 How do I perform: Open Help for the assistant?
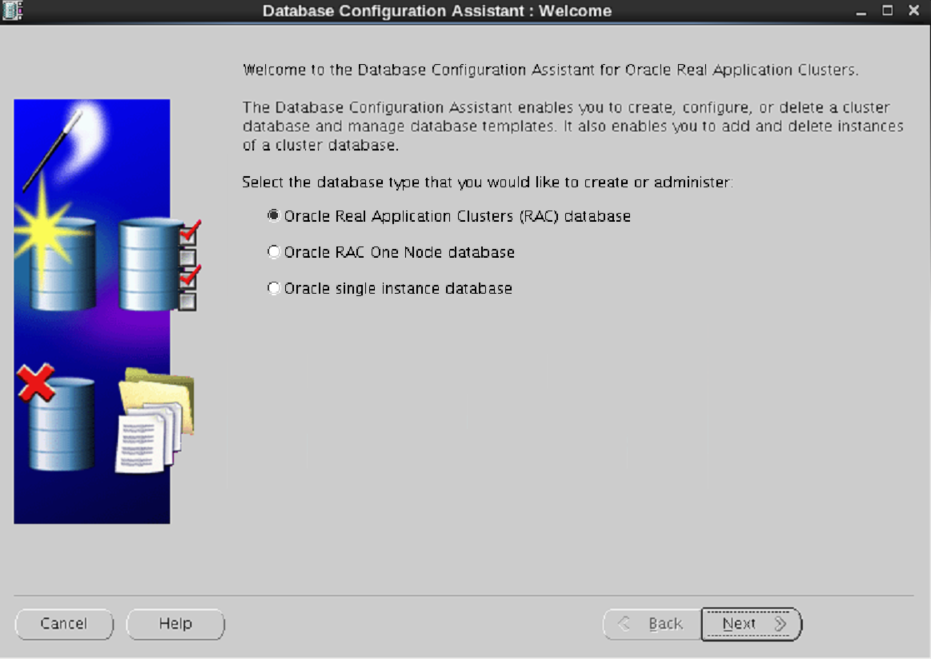pos(175,624)
